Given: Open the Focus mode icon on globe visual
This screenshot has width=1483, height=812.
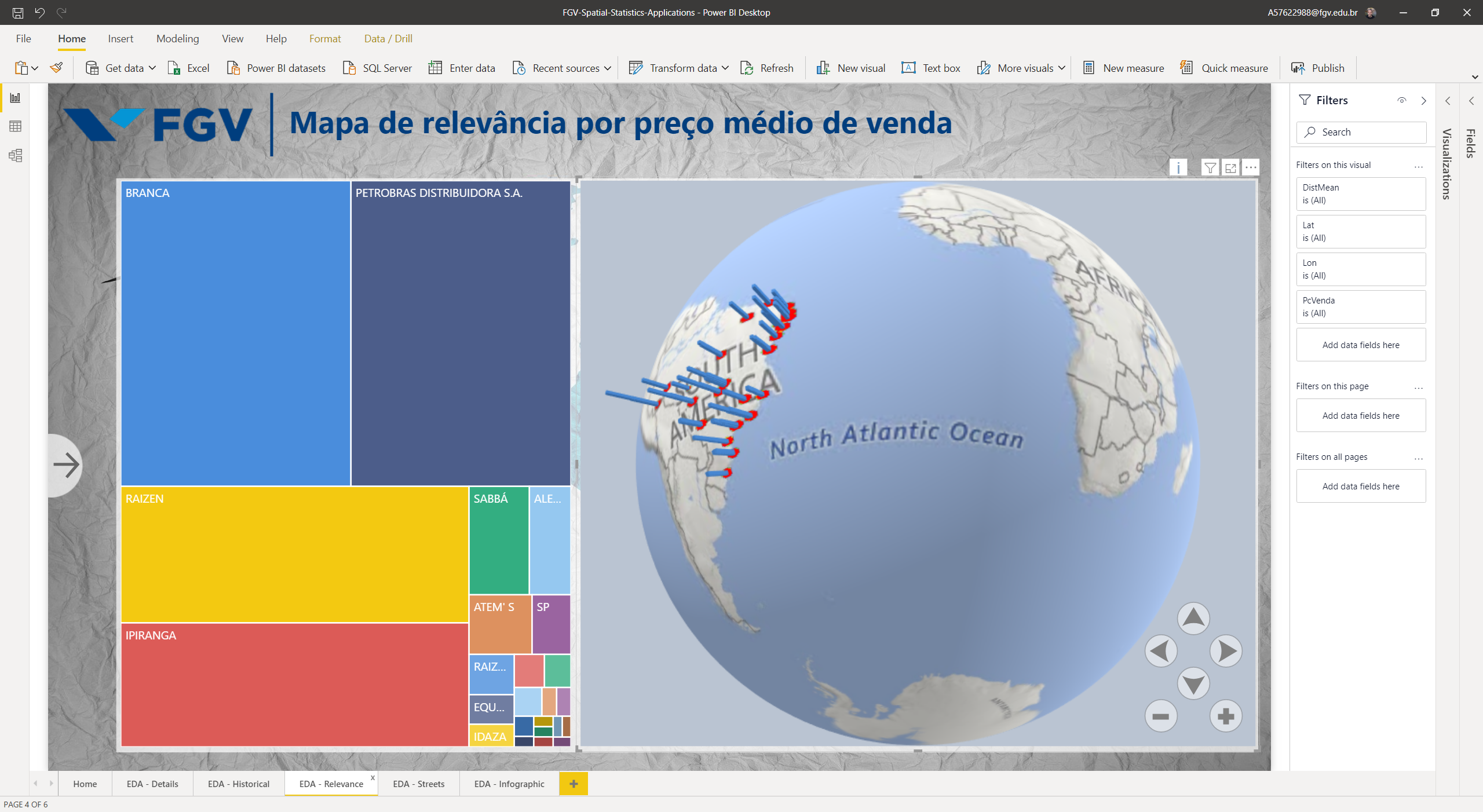Looking at the screenshot, I should click(x=1230, y=168).
